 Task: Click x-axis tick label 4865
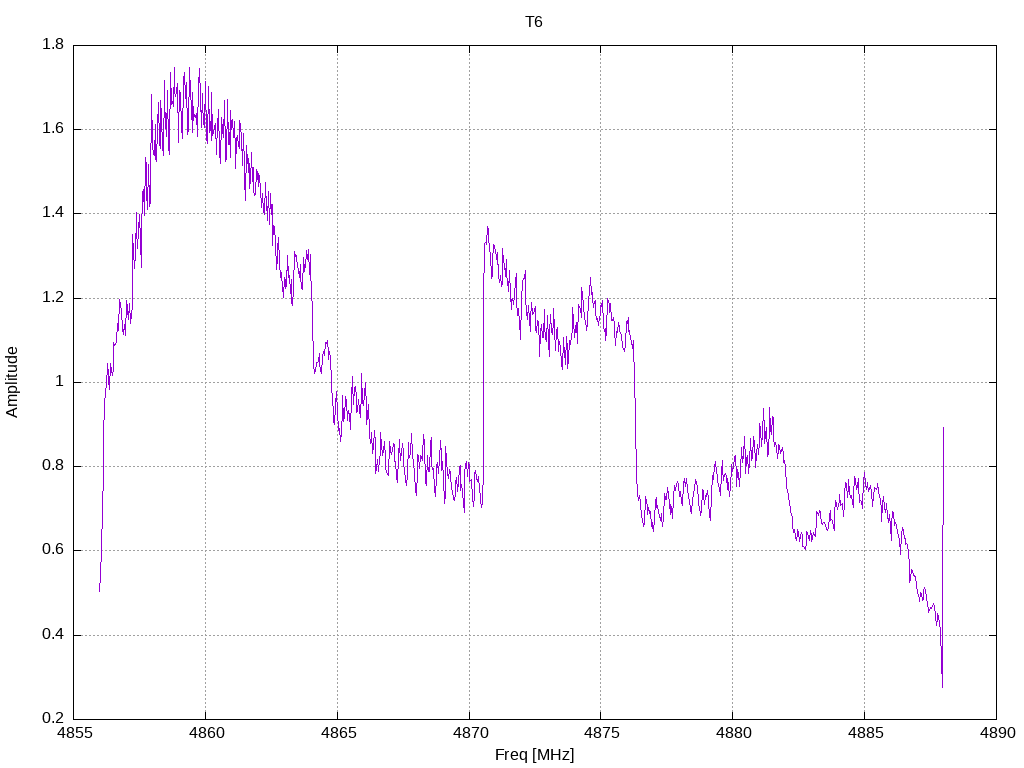(338, 733)
